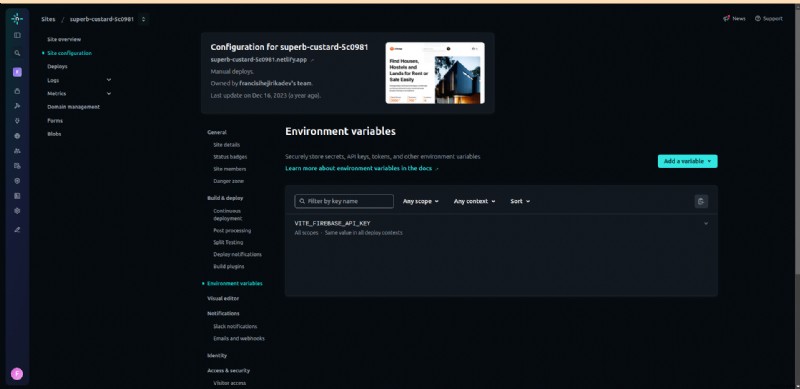Click the purple team avatar square

[x=17, y=72]
